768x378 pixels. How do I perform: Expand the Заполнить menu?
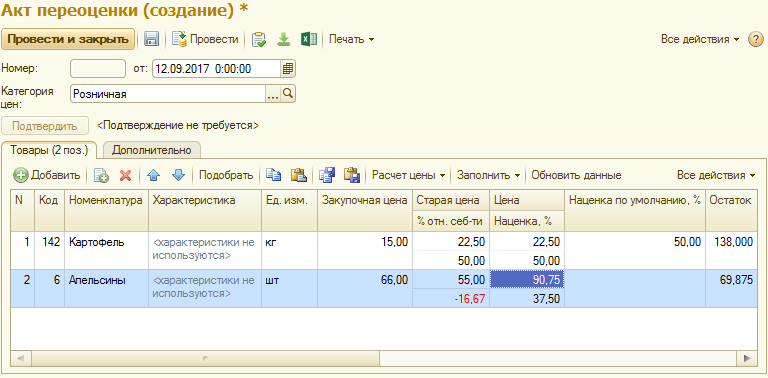(x=488, y=175)
